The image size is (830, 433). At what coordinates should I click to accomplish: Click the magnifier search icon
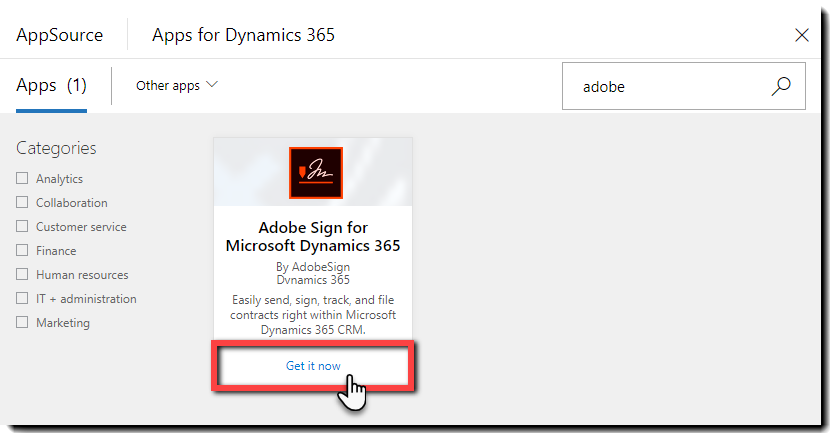(781, 86)
